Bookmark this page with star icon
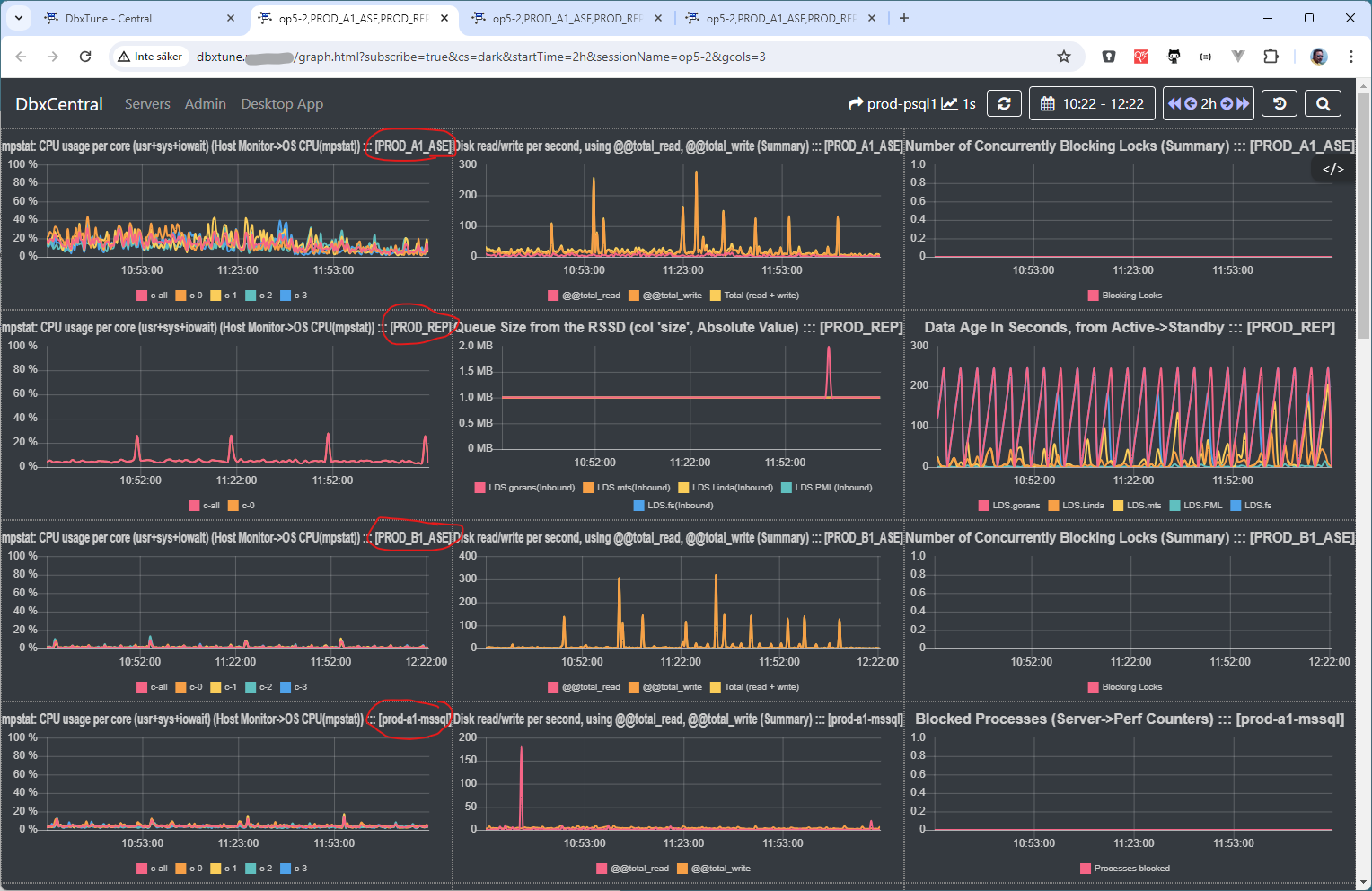This screenshot has width=1372, height=891. [x=1064, y=57]
